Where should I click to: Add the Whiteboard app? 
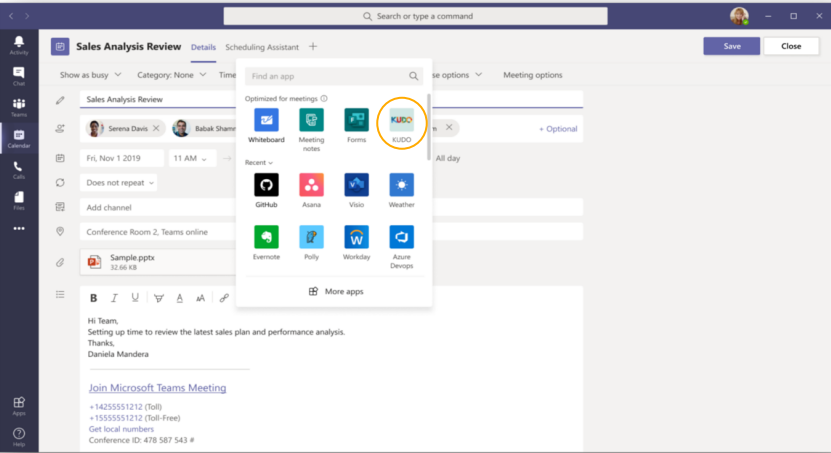click(266, 126)
